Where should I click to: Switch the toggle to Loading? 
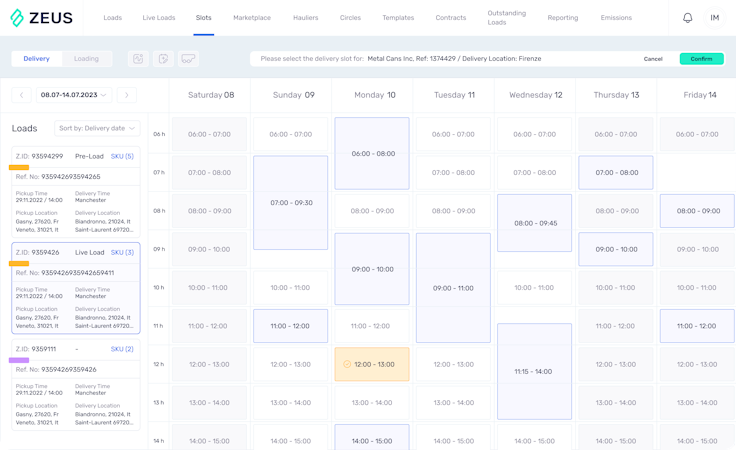pos(87,59)
